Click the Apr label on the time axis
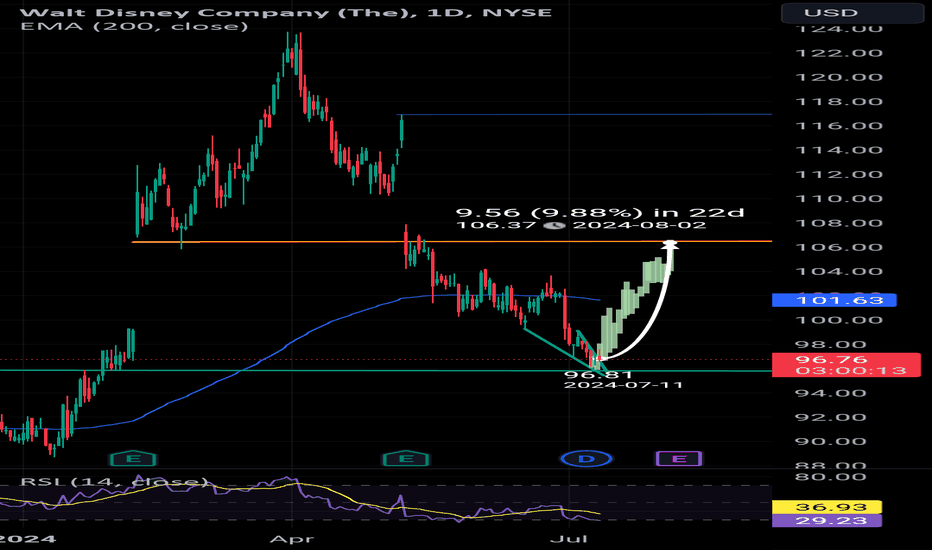The width and height of the screenshot is (932, 550). [x=291, y=539]
